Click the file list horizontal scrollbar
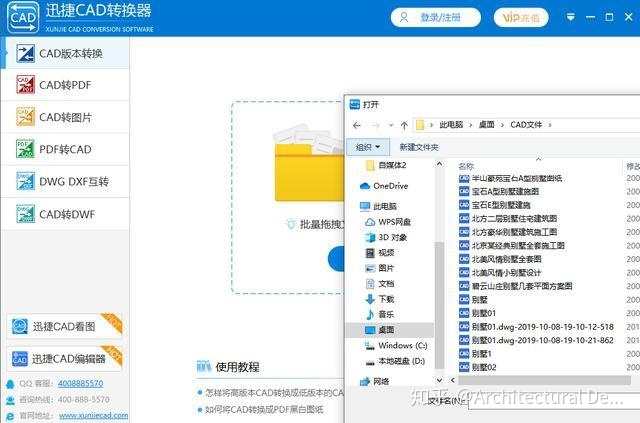 (544, 380)
